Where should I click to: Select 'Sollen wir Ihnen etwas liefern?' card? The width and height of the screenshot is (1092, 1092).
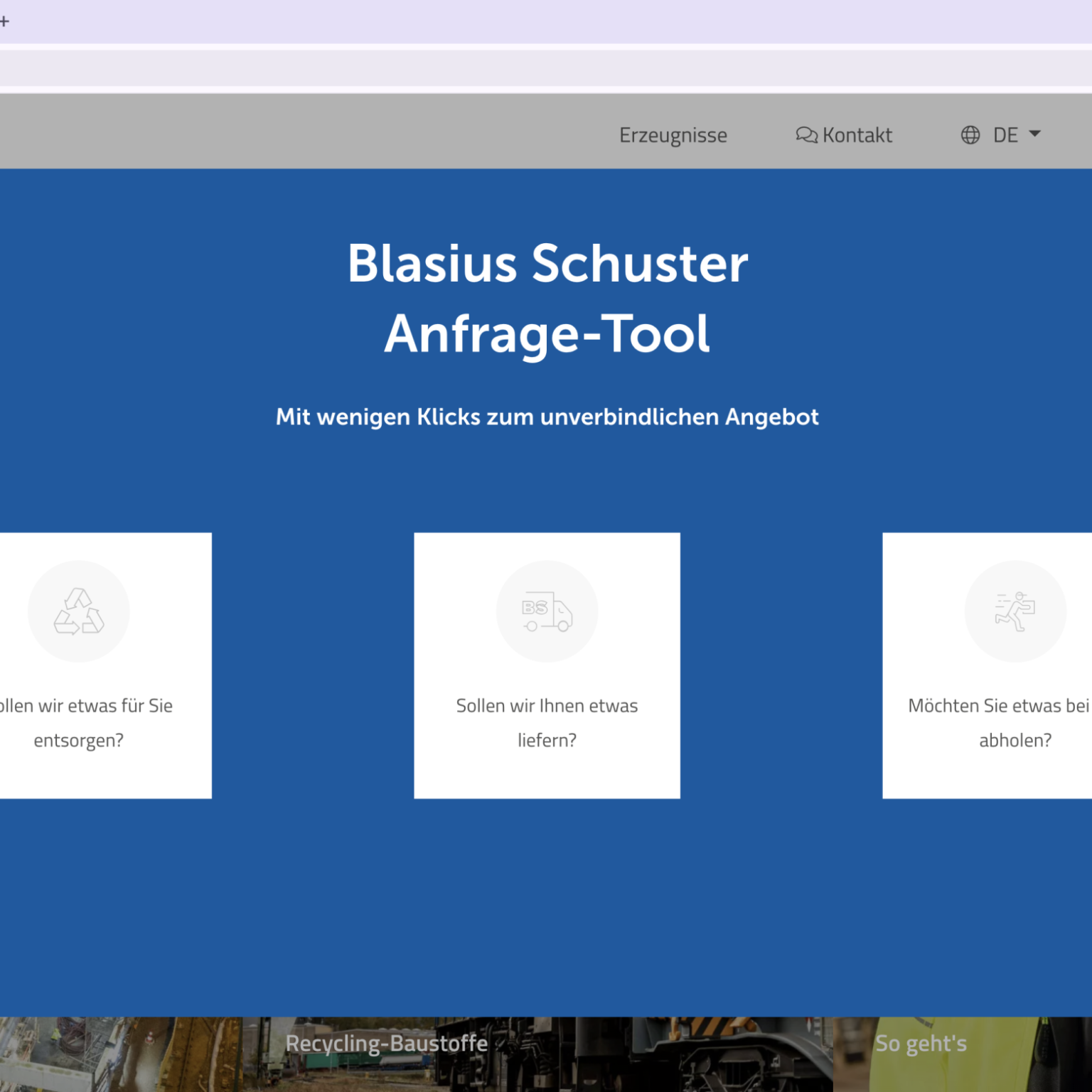pyautogui.click(x=547, y=665)
